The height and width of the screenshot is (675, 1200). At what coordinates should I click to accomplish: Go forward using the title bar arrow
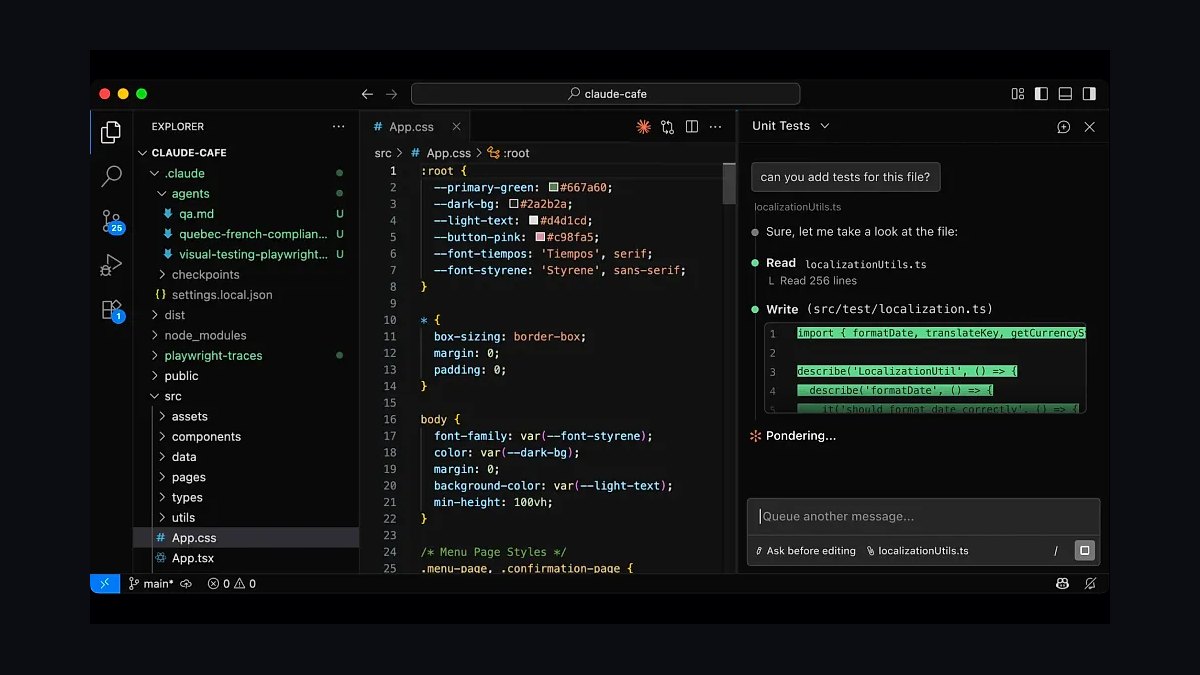[x=391, y=94]
